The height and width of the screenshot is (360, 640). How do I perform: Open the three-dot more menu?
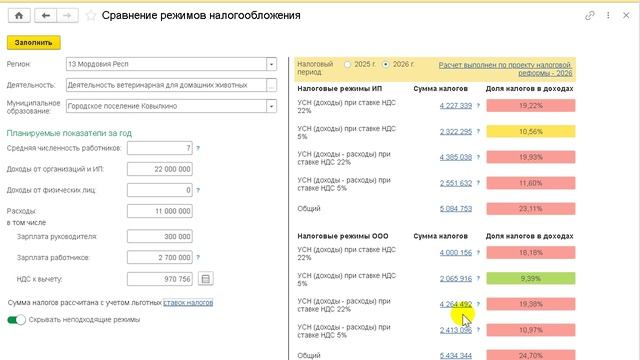[x=608, y=16]
